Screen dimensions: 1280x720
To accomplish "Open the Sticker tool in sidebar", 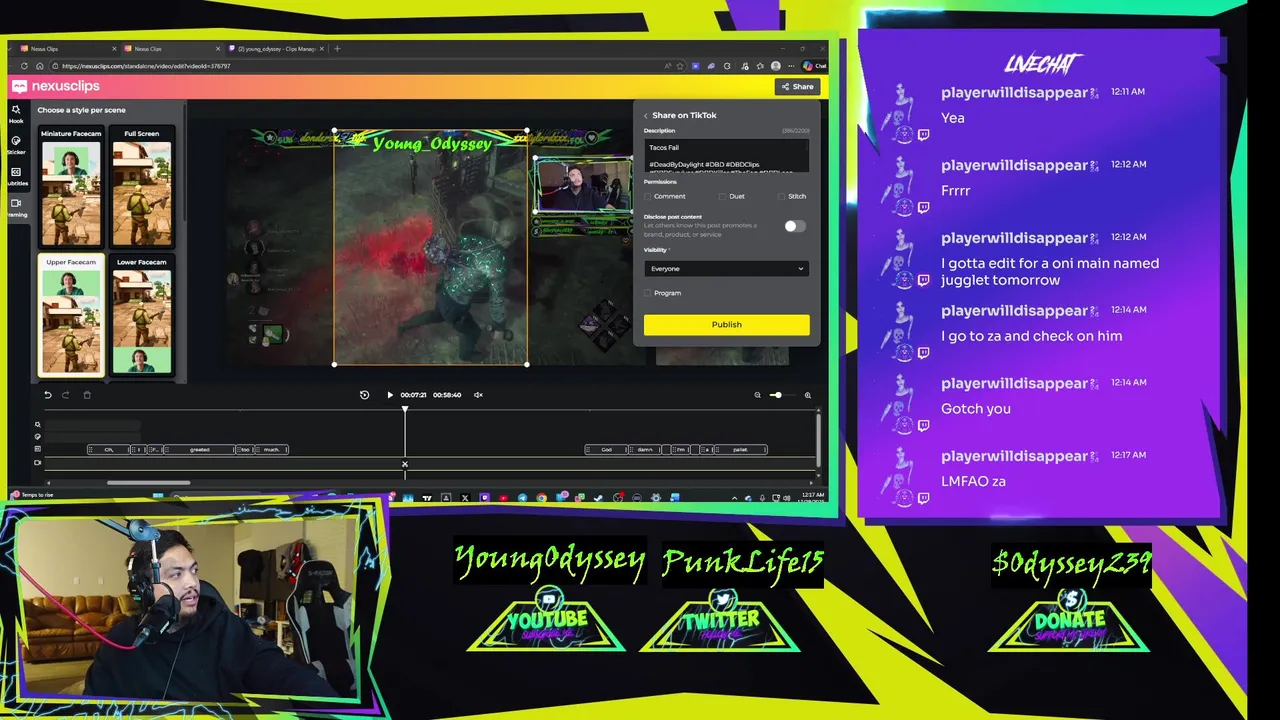I will point(16,145).
